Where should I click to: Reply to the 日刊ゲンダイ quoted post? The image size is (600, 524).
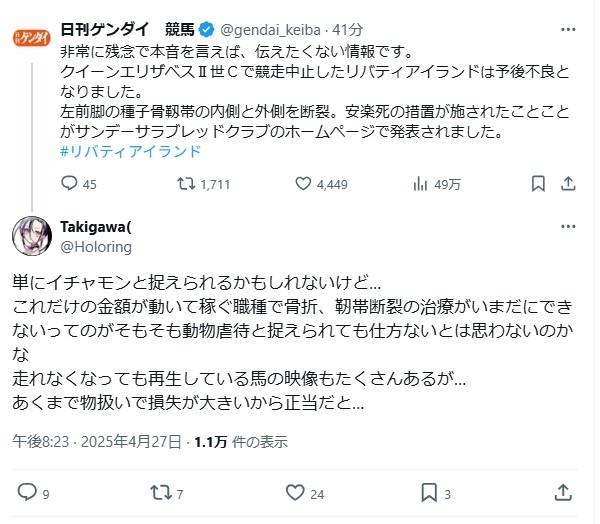point(69,184)
